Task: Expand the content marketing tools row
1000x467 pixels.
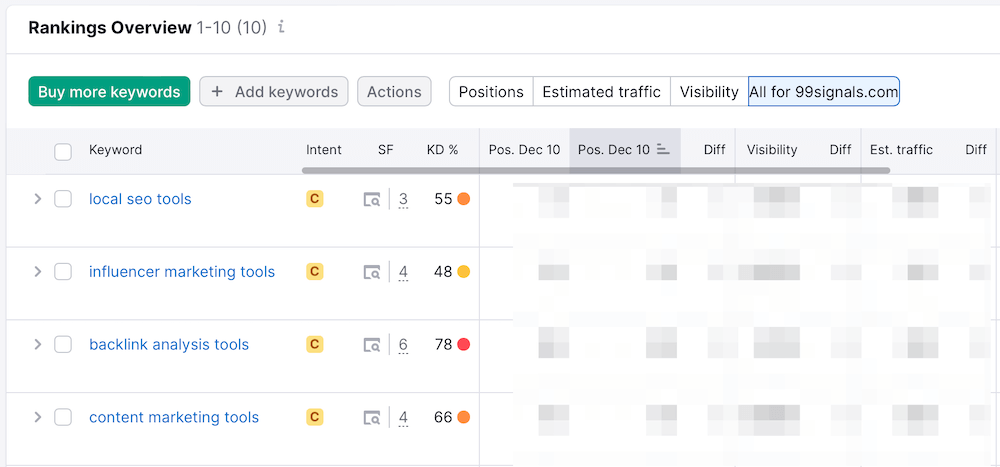Action: coord(37,418)
